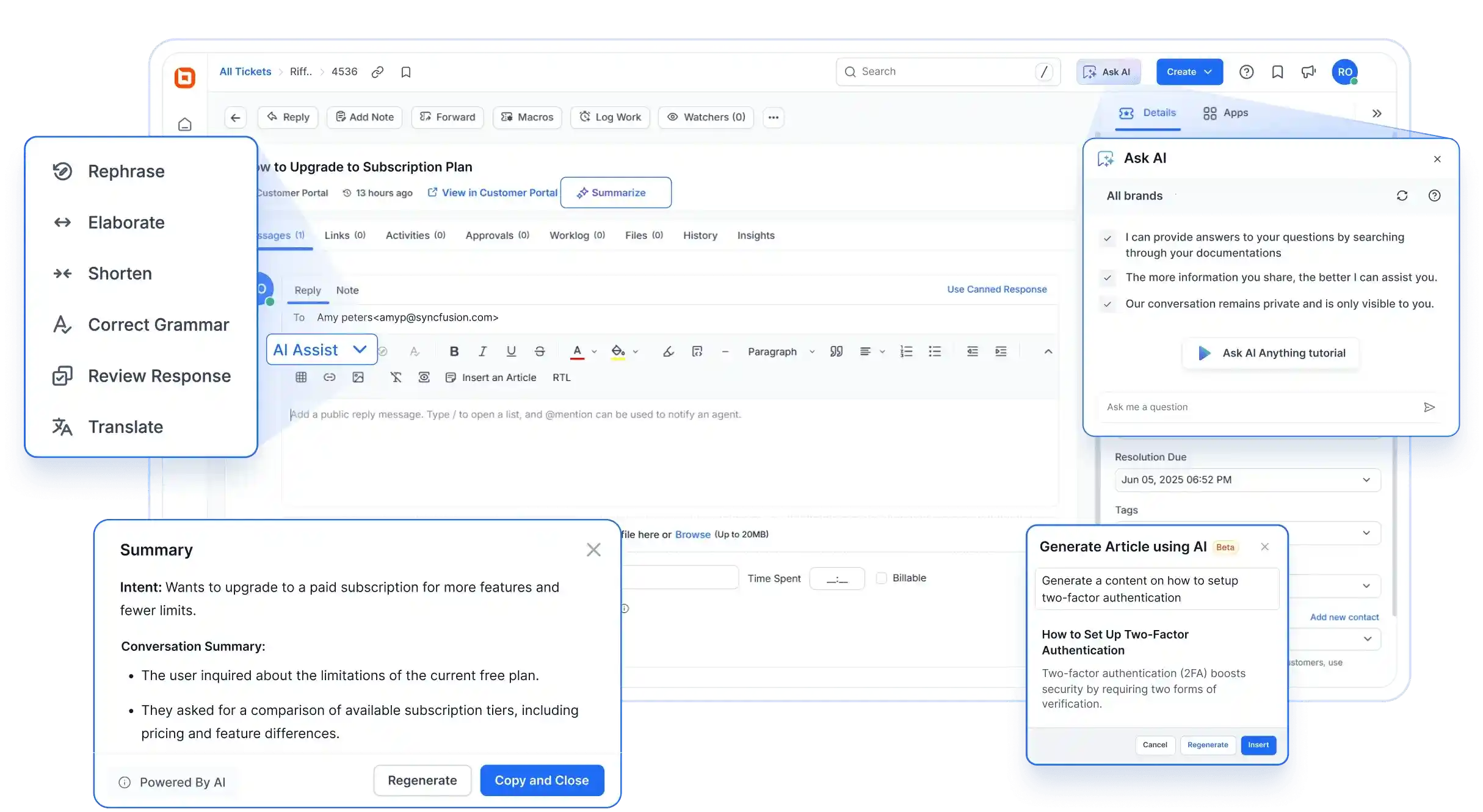Insert an image into reply
Screen dimensions: 1483x812
click(x=358, y=377)
